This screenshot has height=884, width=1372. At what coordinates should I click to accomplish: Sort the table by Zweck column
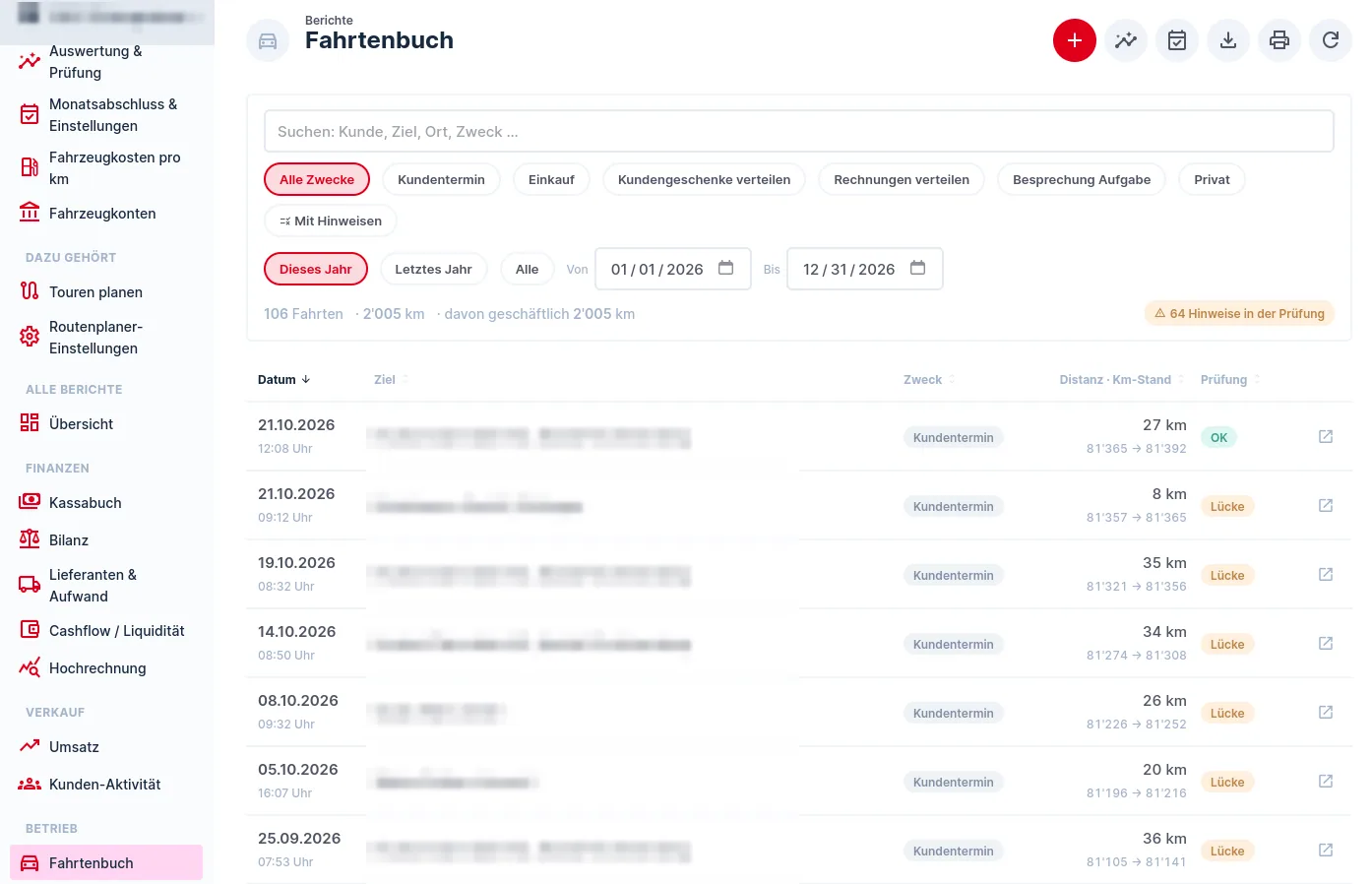(929, 380)
